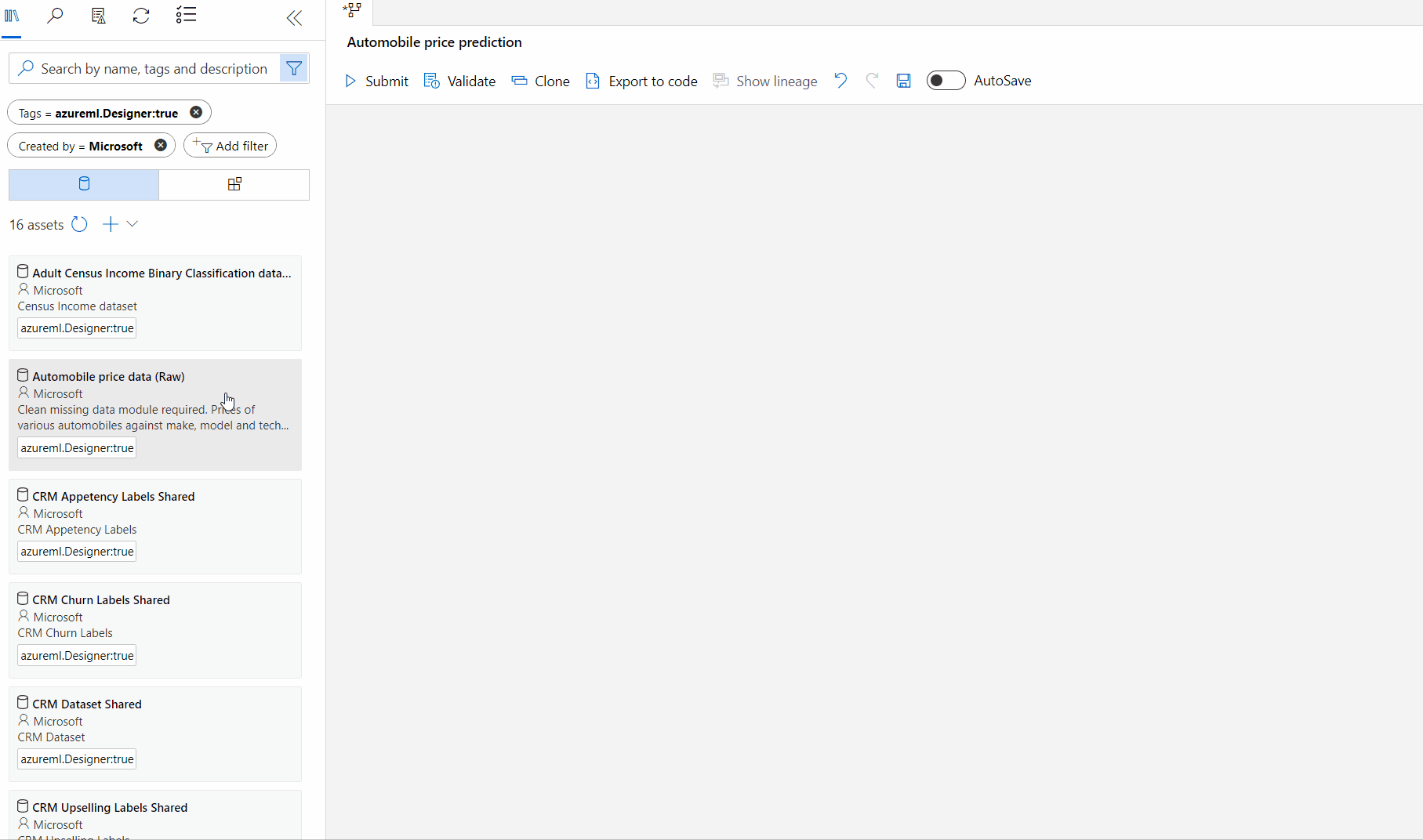Click the Microsoft author under CRM Churn Labels

(x=58, y=617)
